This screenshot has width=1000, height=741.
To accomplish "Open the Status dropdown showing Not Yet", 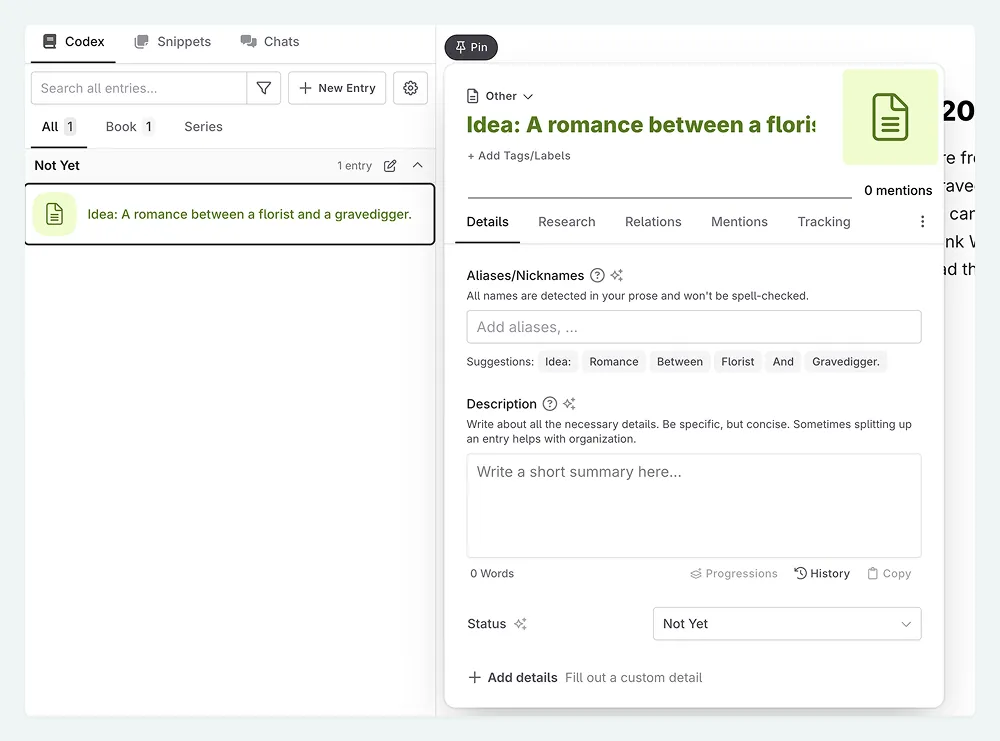I will click(786, 624).
